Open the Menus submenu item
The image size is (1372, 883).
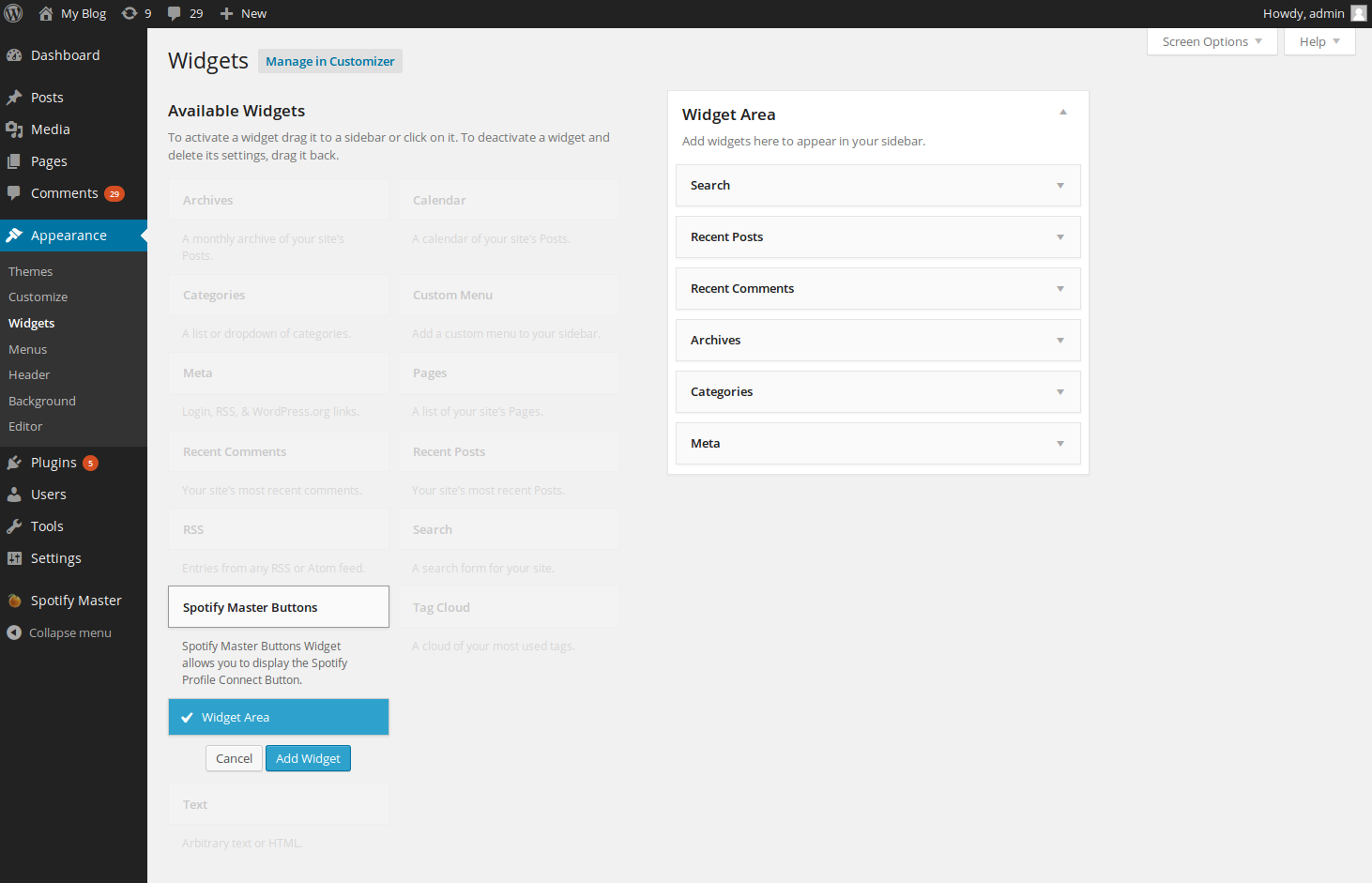[x=28, y=349]
